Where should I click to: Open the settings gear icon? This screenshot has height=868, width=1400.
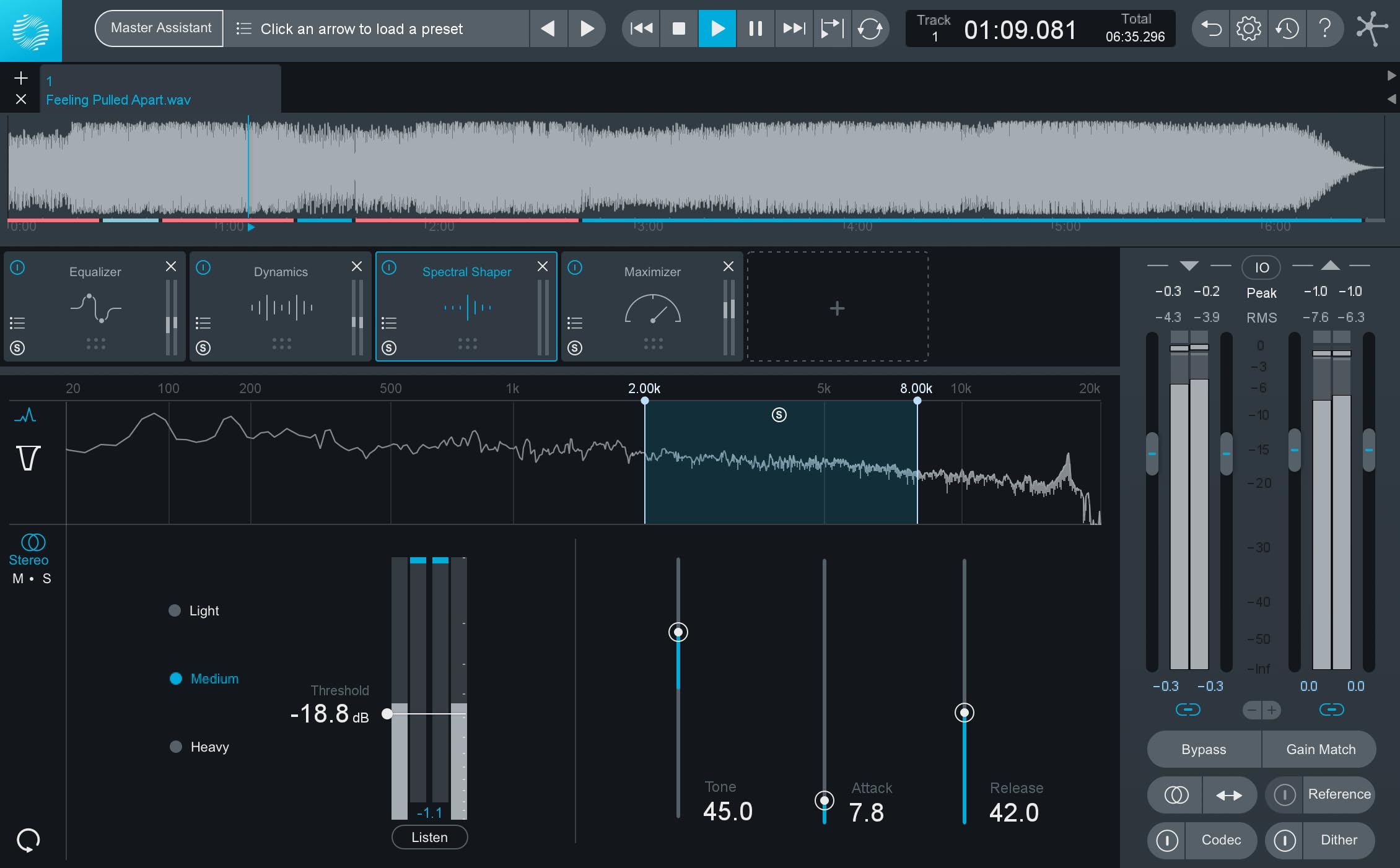click(x=1248, y=28)
